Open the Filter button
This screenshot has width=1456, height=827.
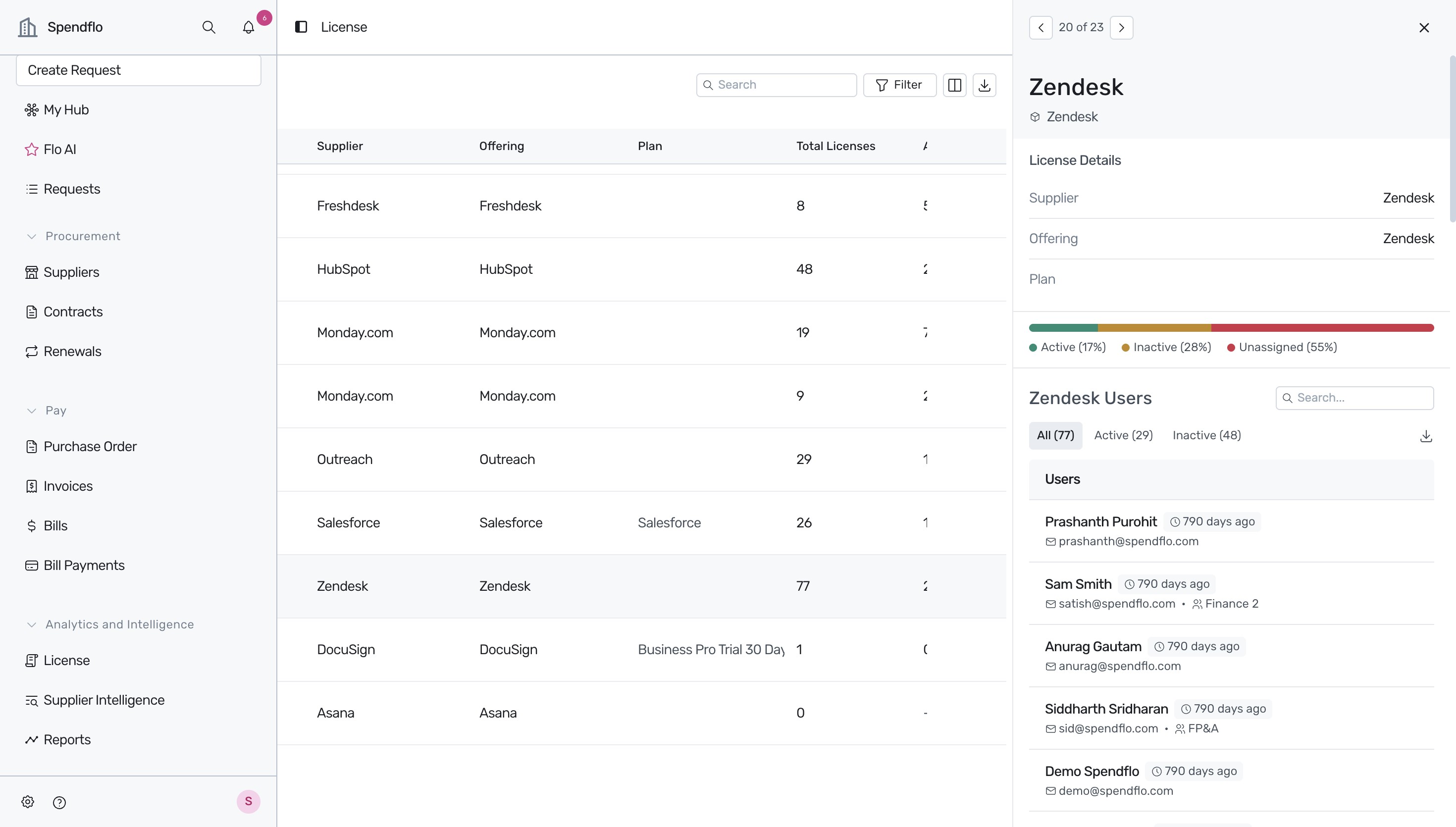[899, 85]
